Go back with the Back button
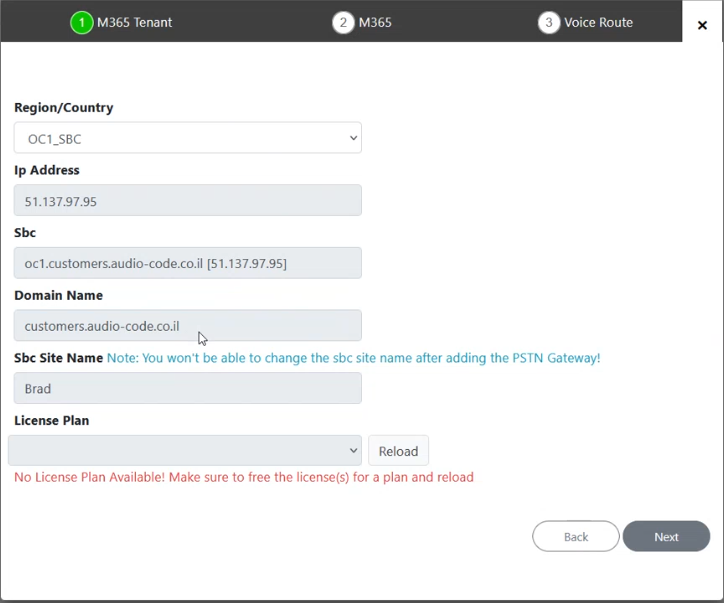The image size is (724, 603). (x=576, y=537)
